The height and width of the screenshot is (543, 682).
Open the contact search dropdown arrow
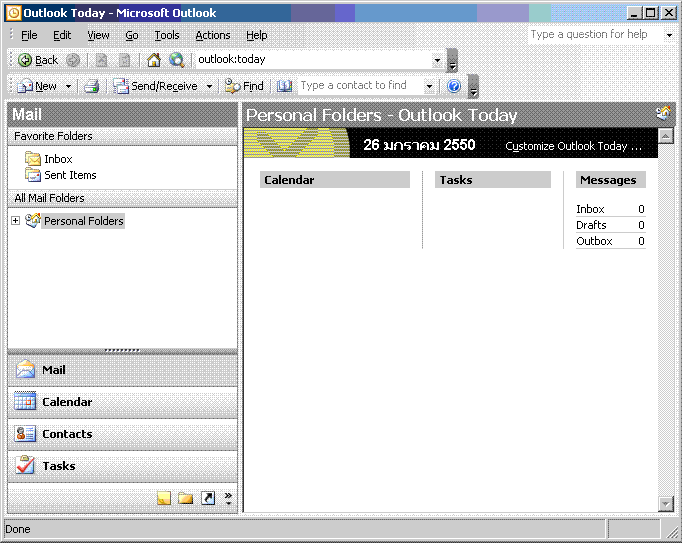click(x=429, y=86)
